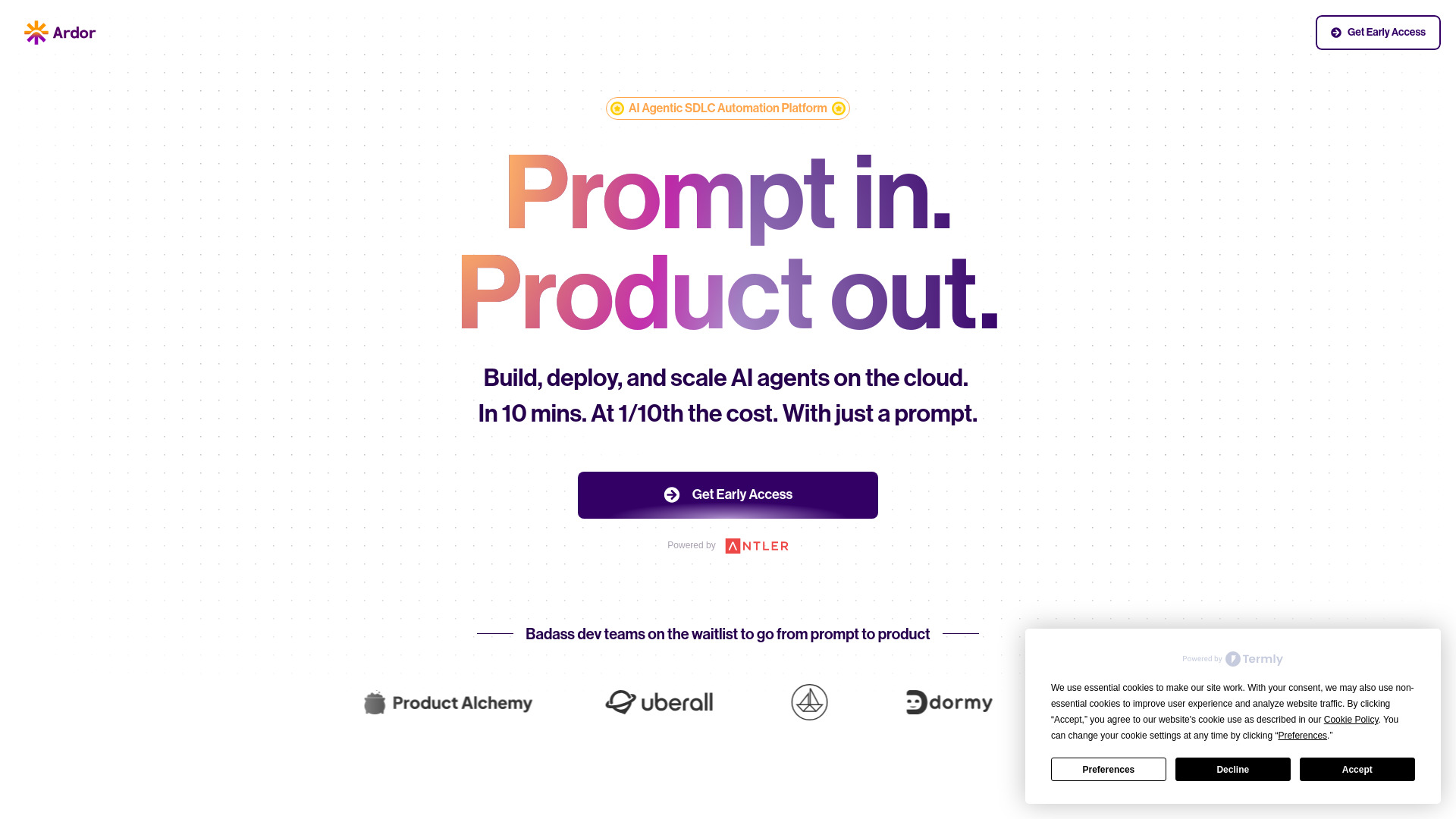The width and height of the screenshot is (1456, 819).
Task: Click the Termly powered-by icon
Action: [x=1232, y=659]
